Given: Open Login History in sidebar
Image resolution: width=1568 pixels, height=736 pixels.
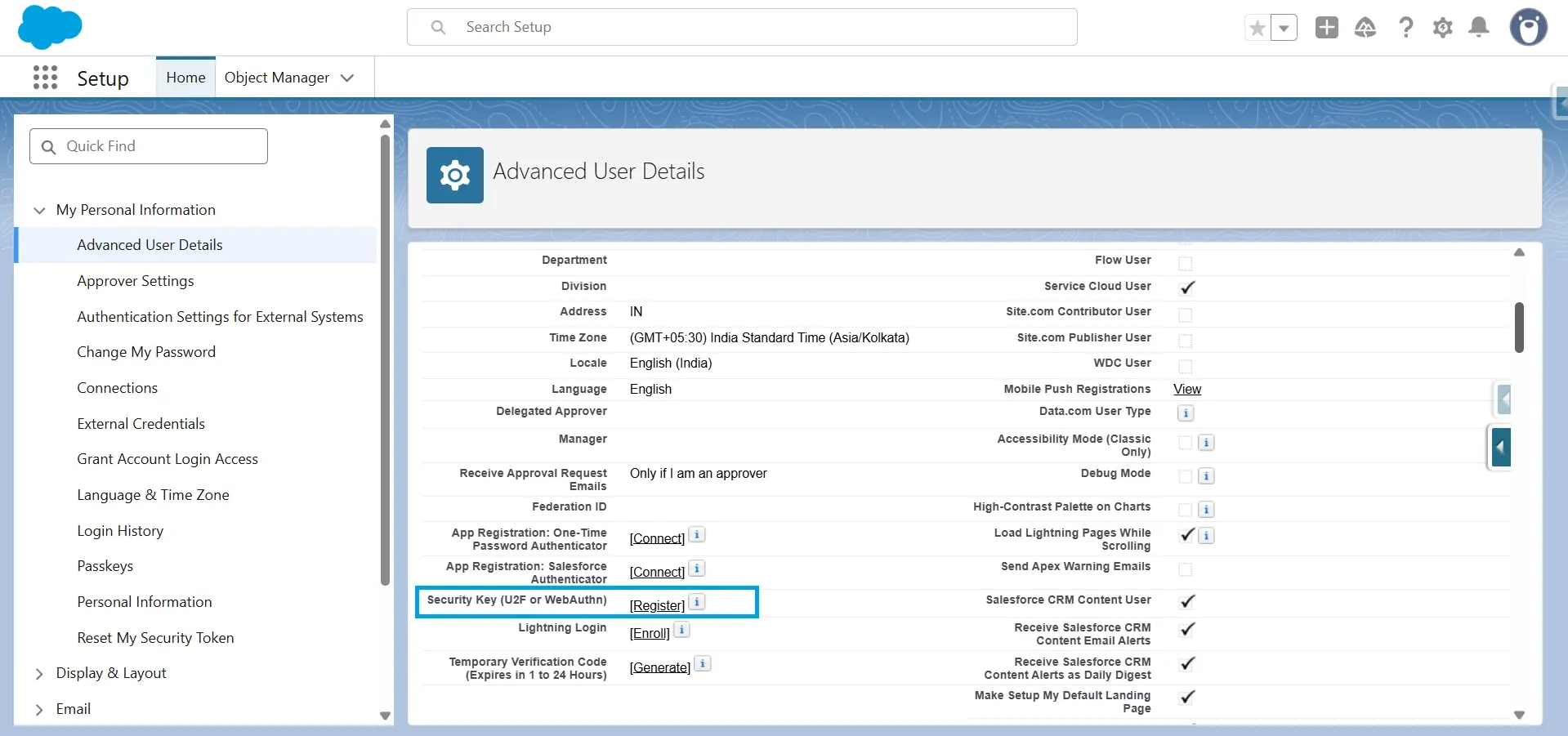Looking at the screenshot, I should tap(120, 531).
